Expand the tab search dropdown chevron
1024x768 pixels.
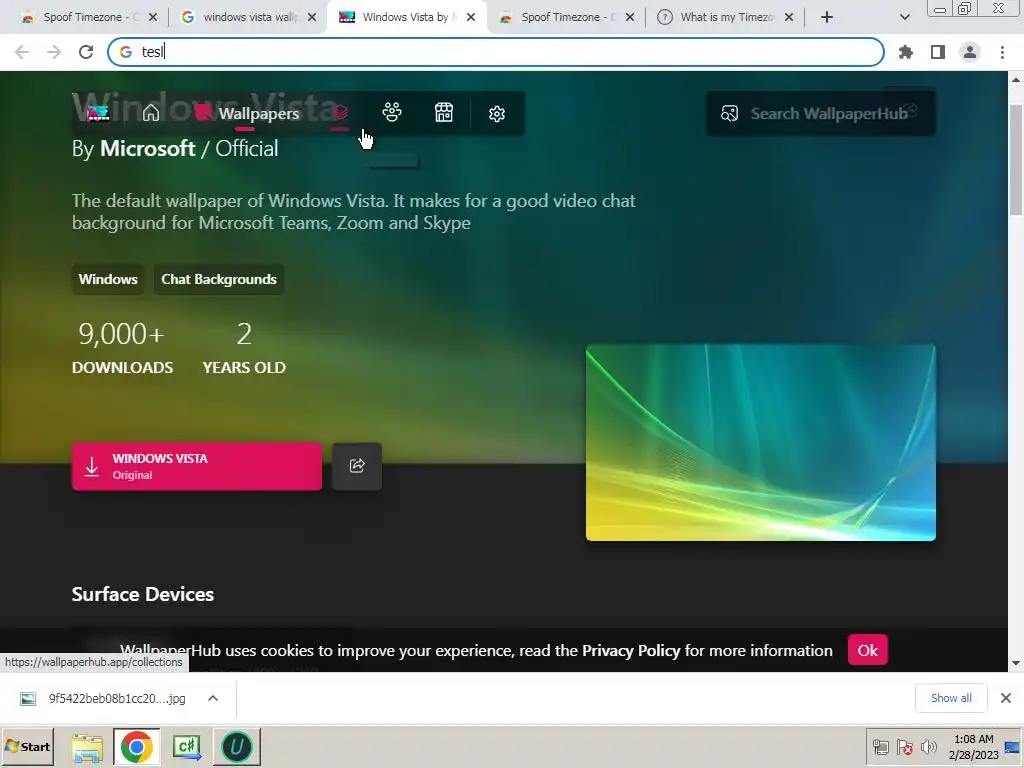tap(904, 18)
